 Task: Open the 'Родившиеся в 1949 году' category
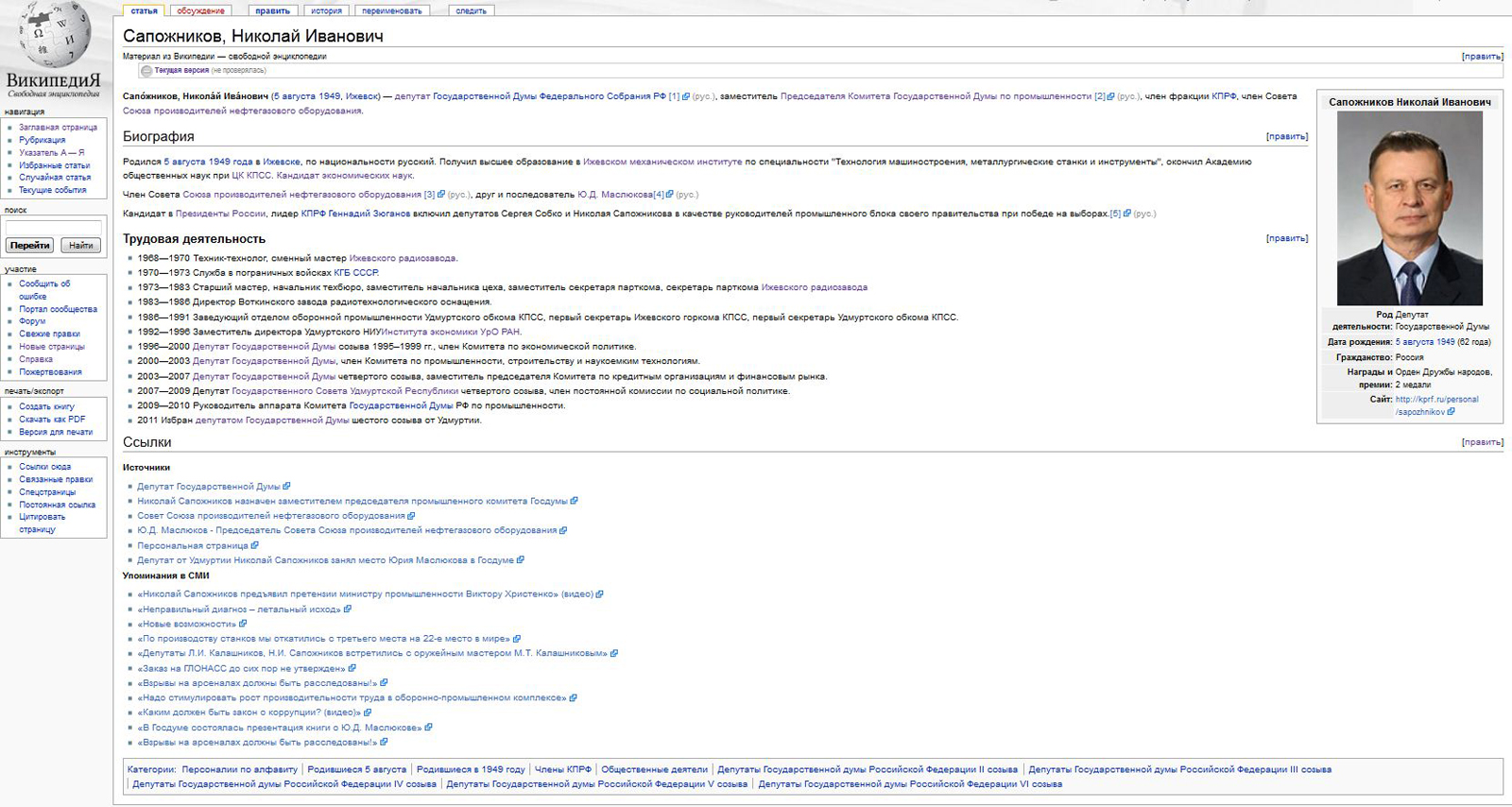pyautogui.click(x=471, y=769)
